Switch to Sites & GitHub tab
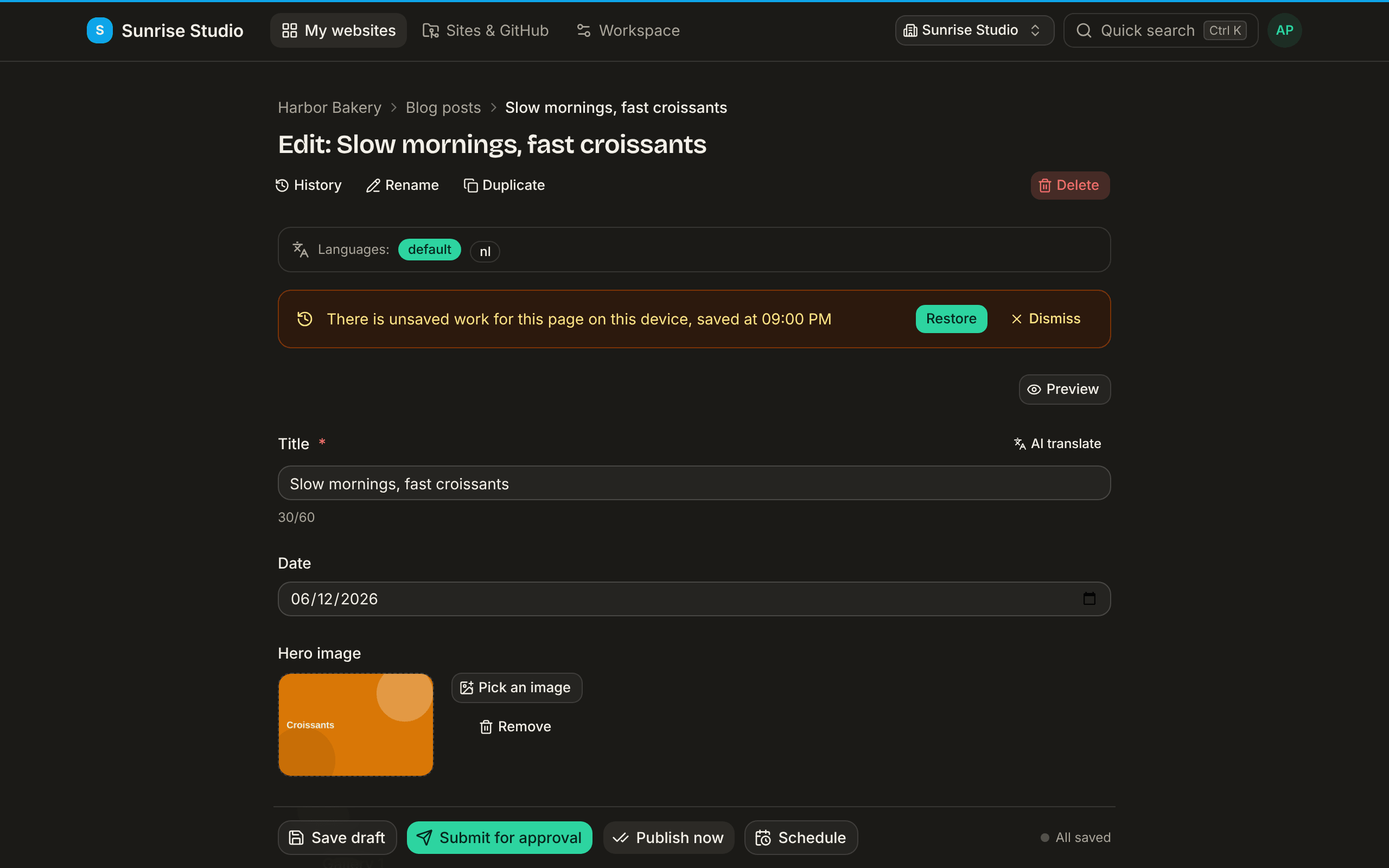 click(486, 30)
